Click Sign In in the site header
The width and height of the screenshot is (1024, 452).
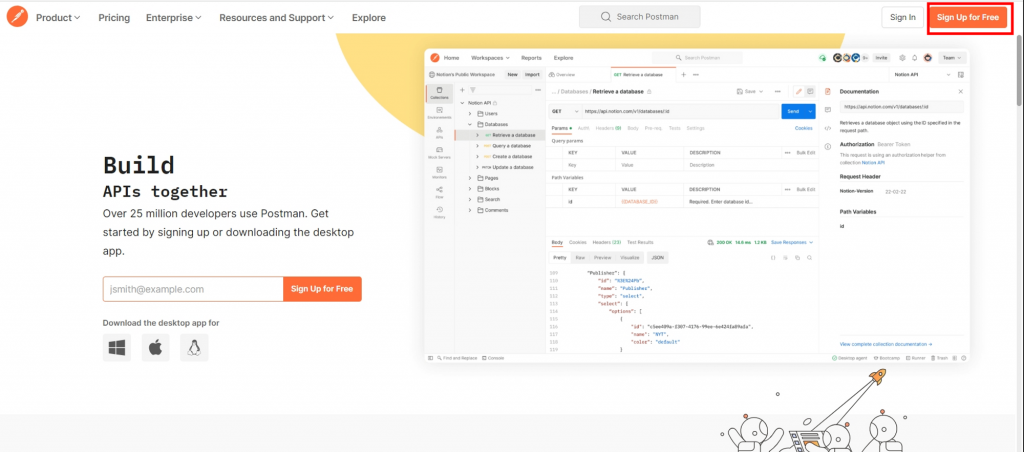pos(903,17)
